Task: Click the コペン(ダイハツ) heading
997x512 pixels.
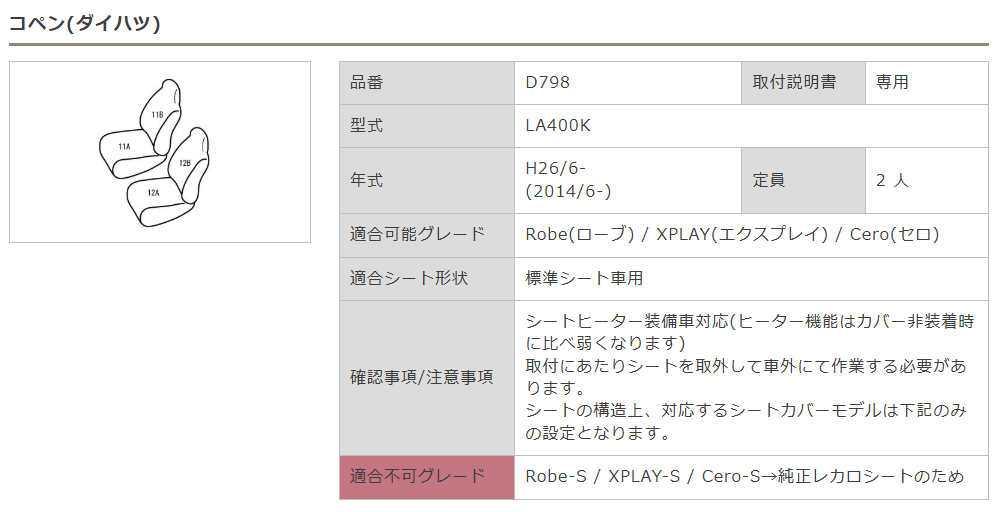Action: coord(85,22)
